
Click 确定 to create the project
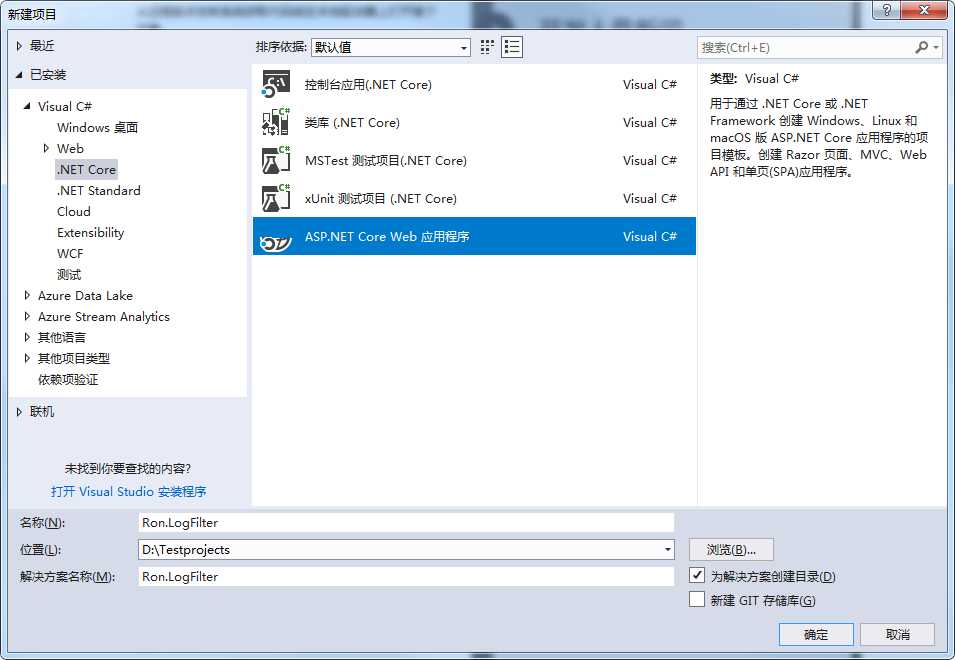(x=816, y=634)
